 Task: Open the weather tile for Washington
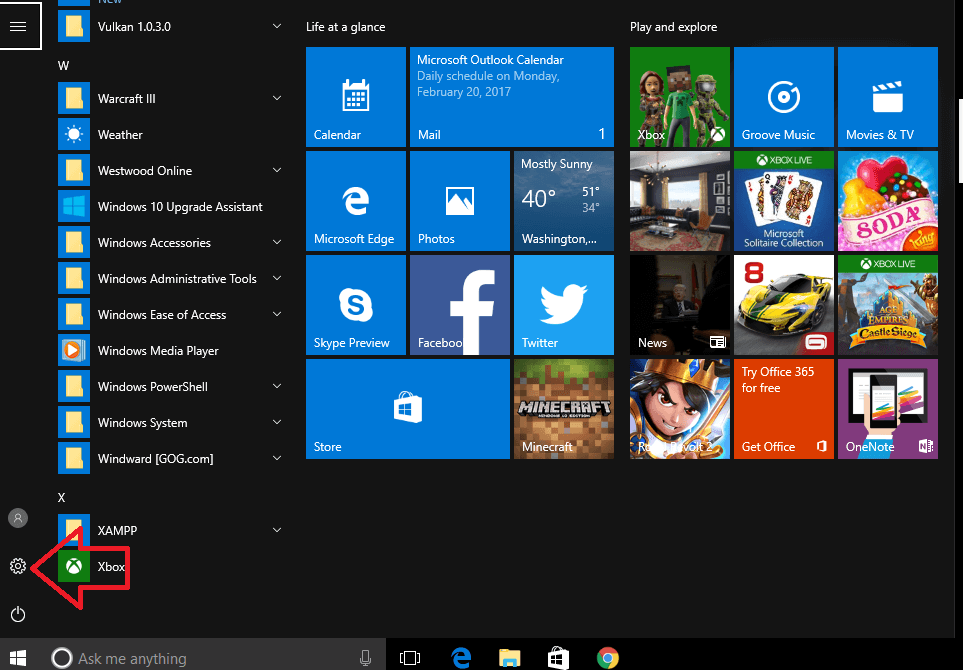pyautogui.click(x=564, y=201)
